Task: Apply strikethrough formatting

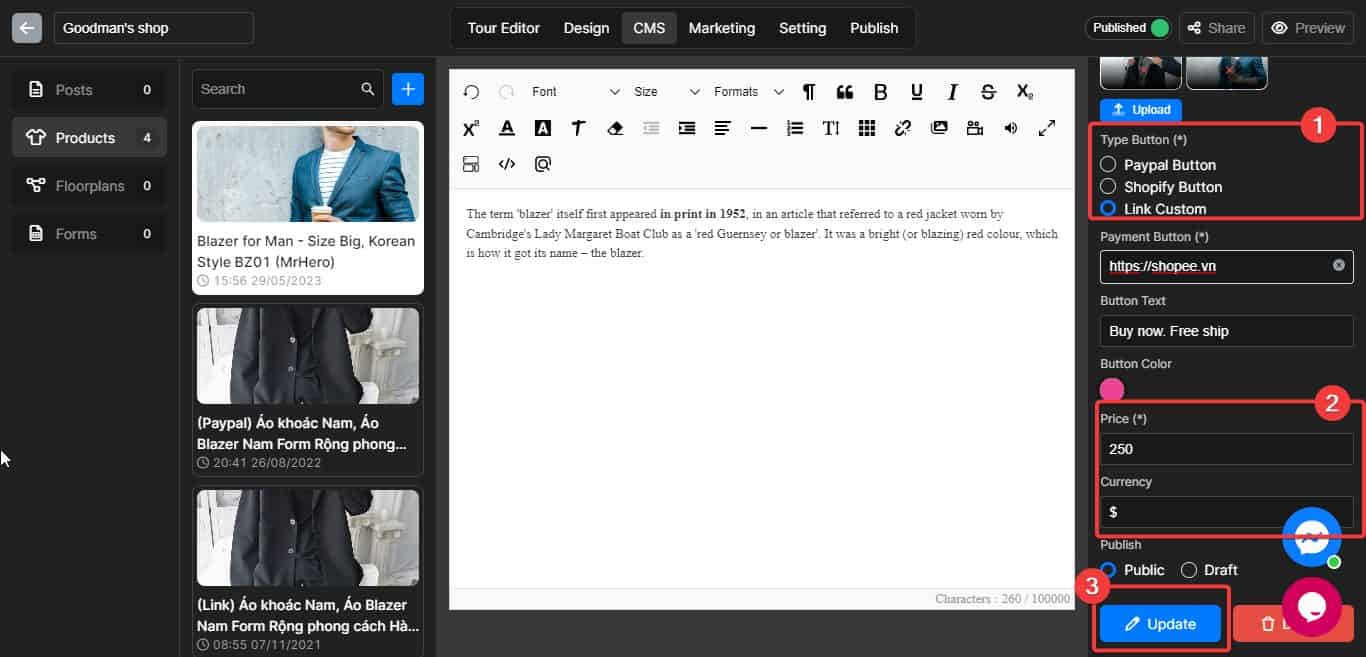Action: pos(989,92)
